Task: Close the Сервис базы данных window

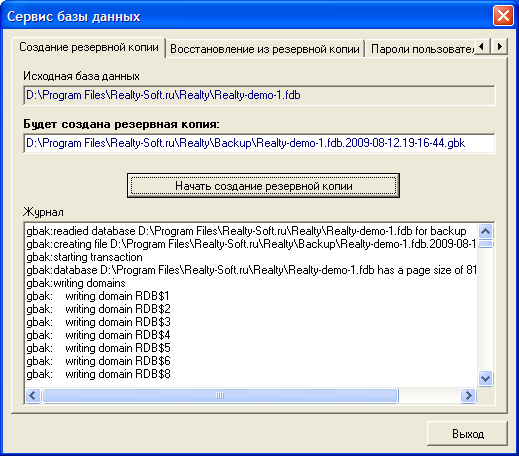Action: [503, 15]
